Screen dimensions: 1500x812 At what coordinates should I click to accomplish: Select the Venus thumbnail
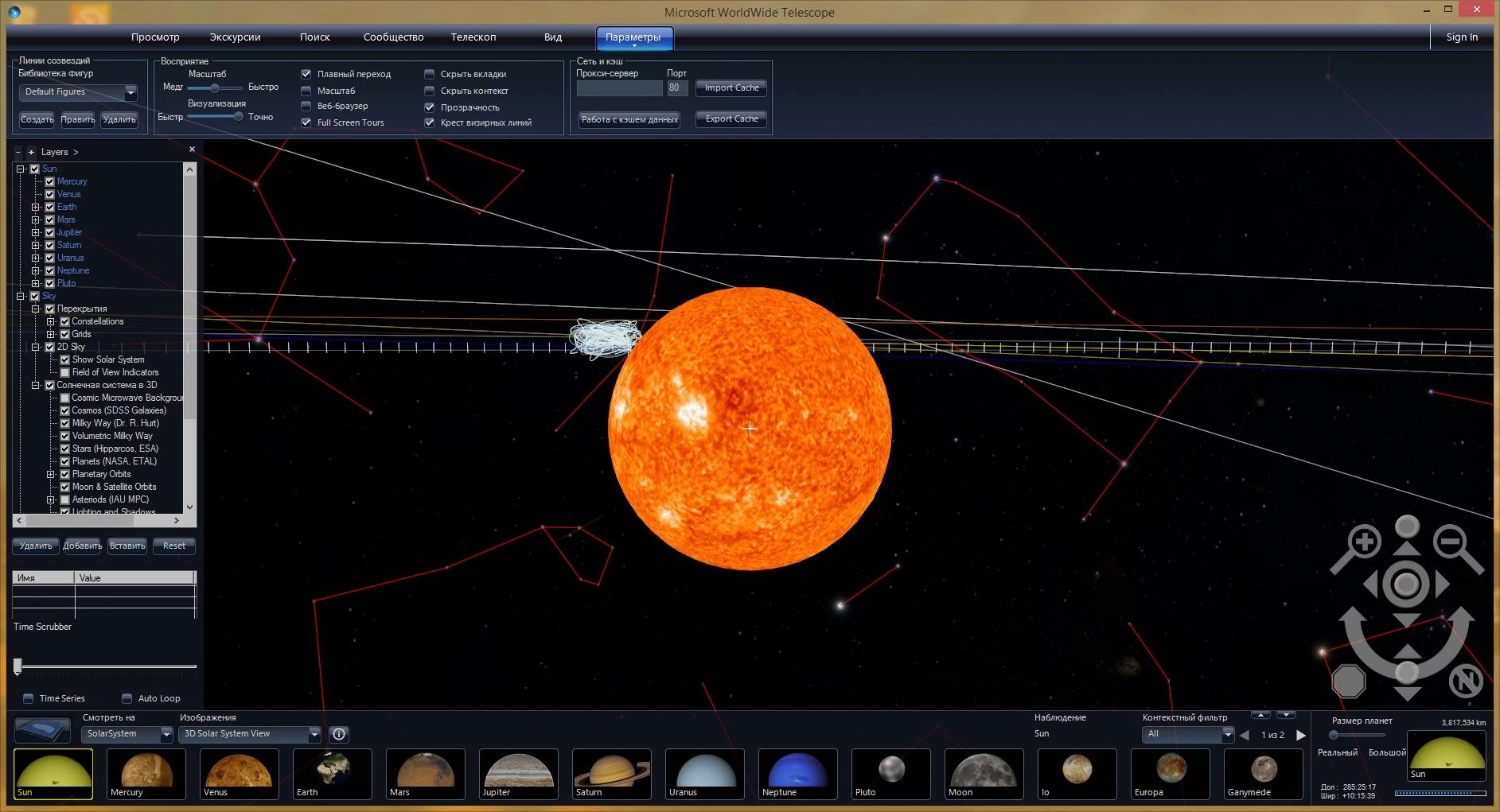click(x=240, y=774)
